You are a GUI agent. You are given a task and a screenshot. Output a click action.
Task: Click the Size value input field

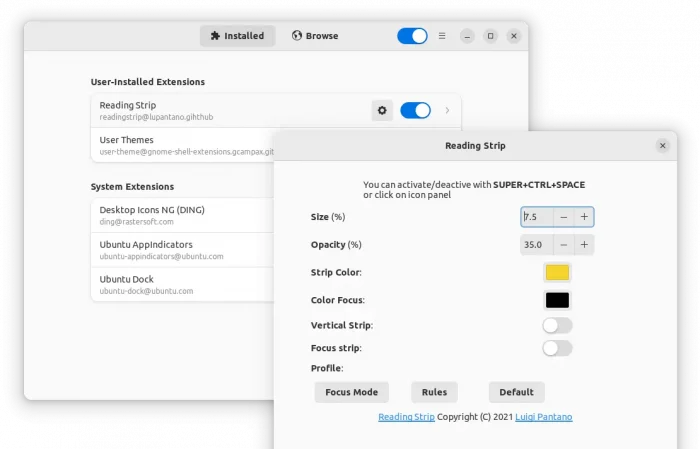536,217
